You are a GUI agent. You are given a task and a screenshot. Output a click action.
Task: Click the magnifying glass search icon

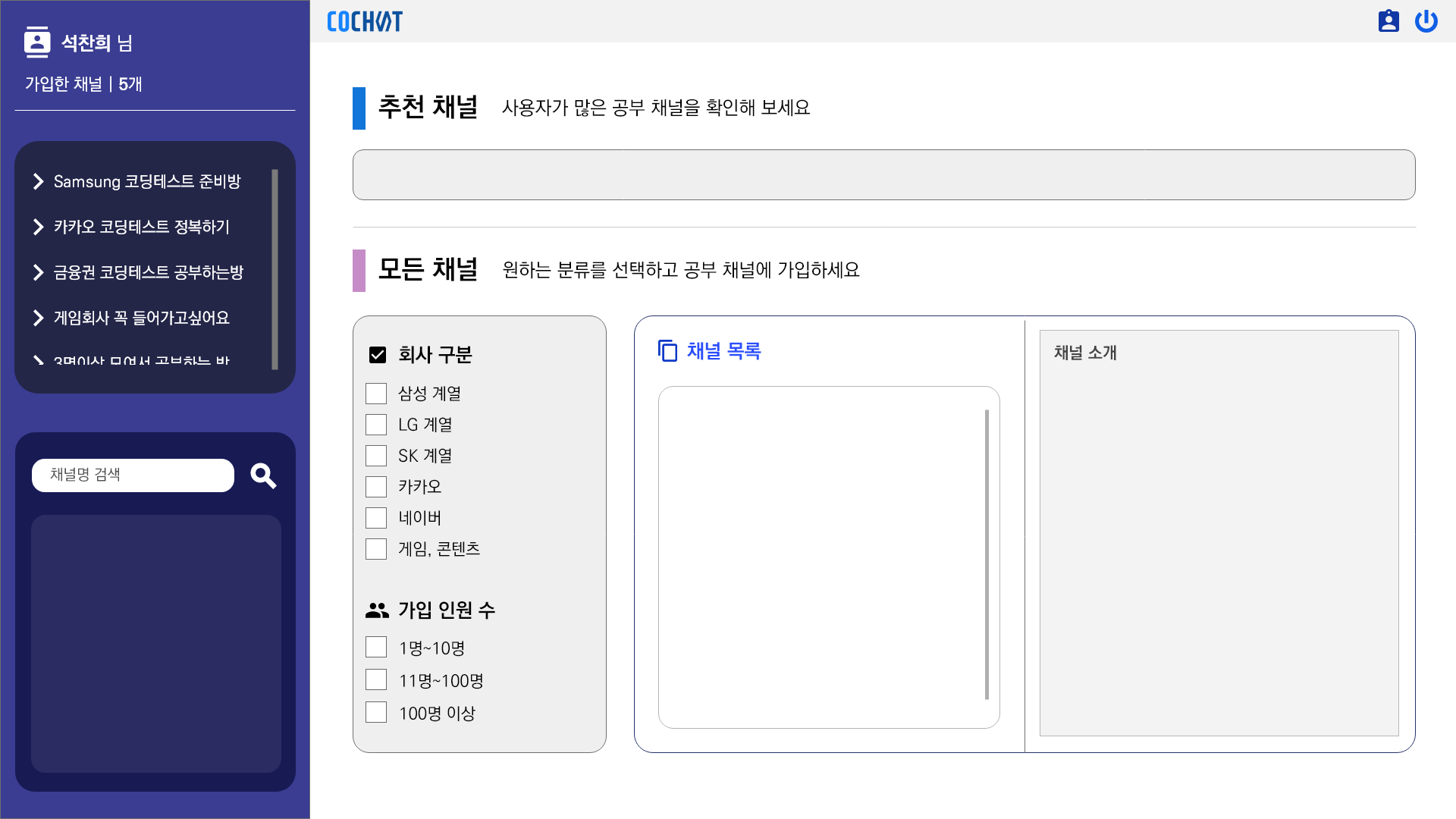pyautogui.click(x=263, y=475)
